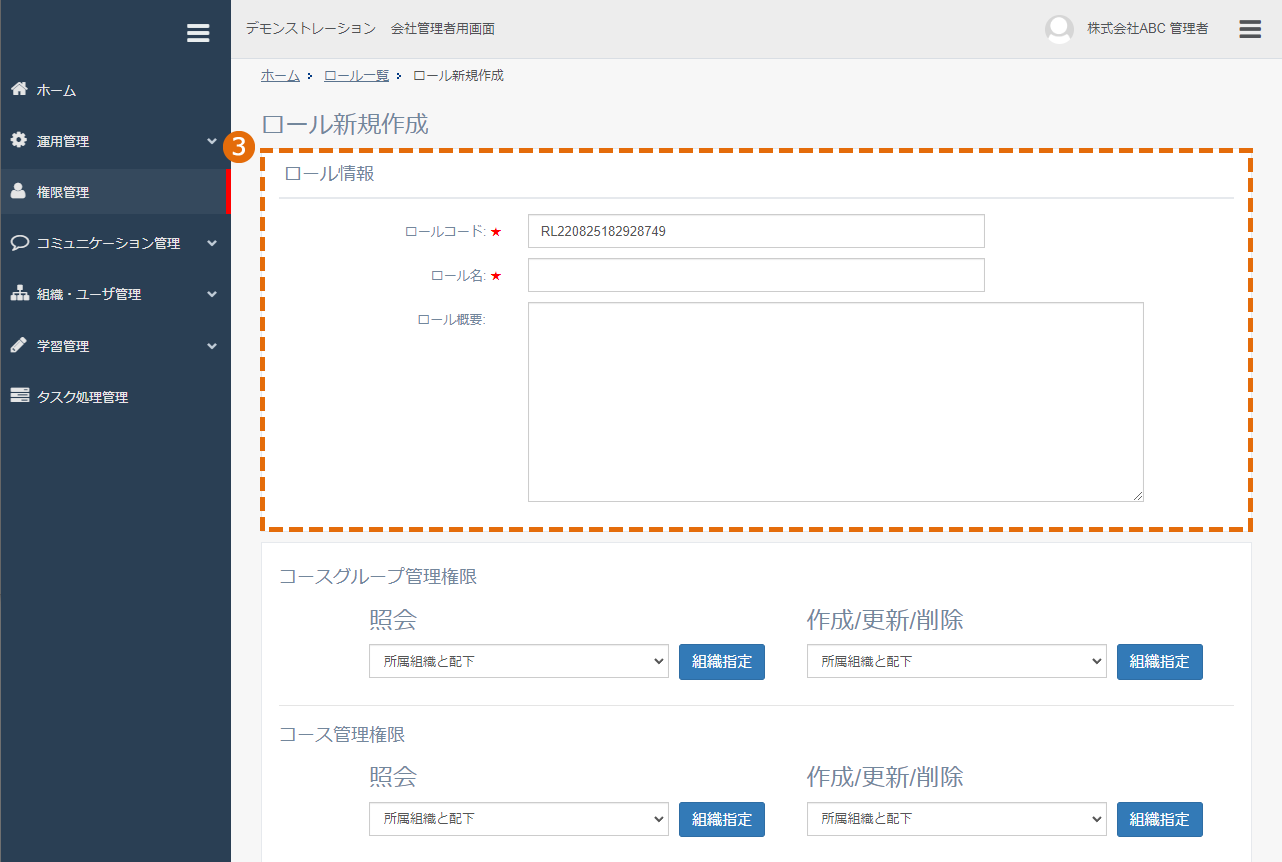The height and width of the screenshot is (862, 1282).
Task: Open コースグループ管理権限 照会 dropdown
Action: pyautogui.click(x=519, y=661)
